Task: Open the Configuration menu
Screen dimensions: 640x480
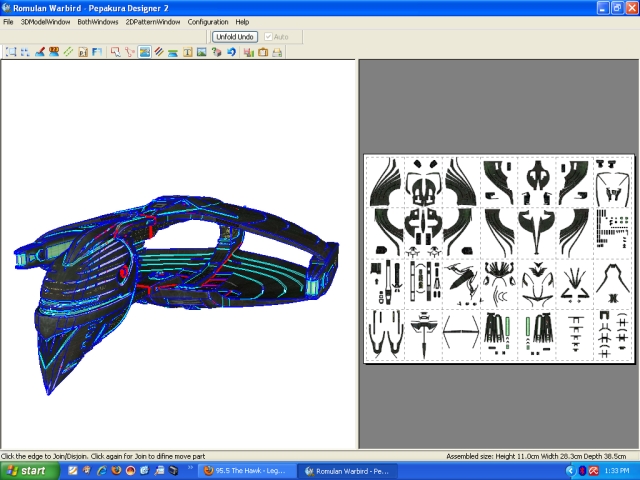Action: [x=208, y=22]
